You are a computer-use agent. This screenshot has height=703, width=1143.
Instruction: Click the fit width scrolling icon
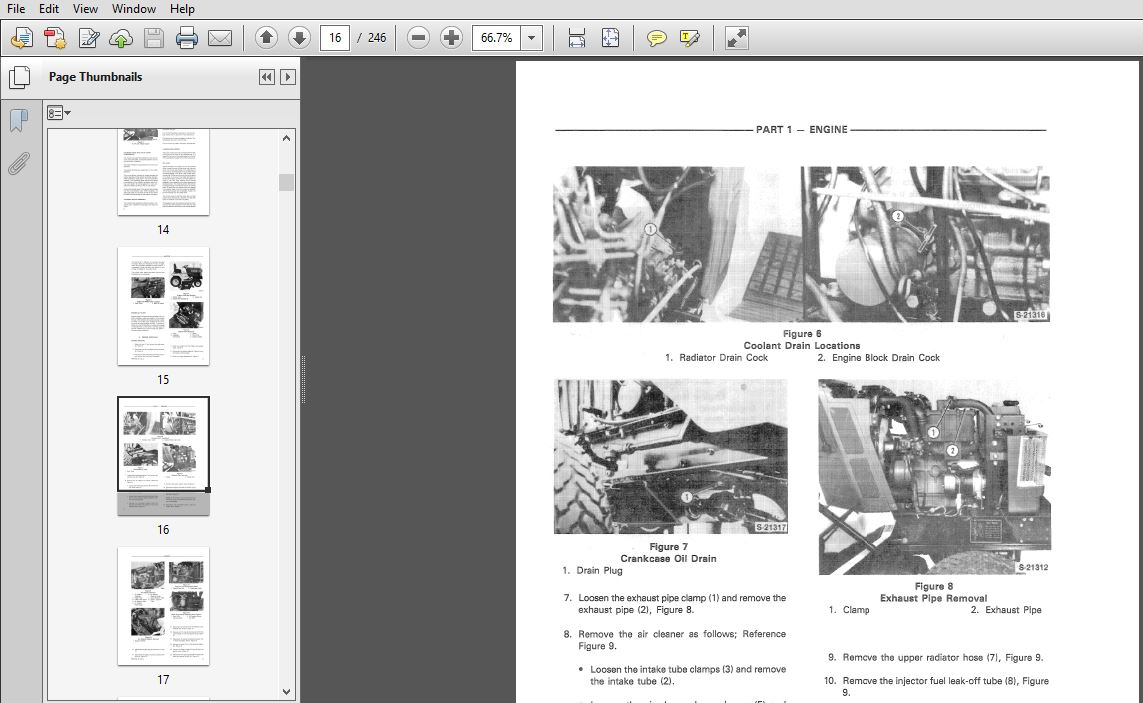[x=577, y=38]
